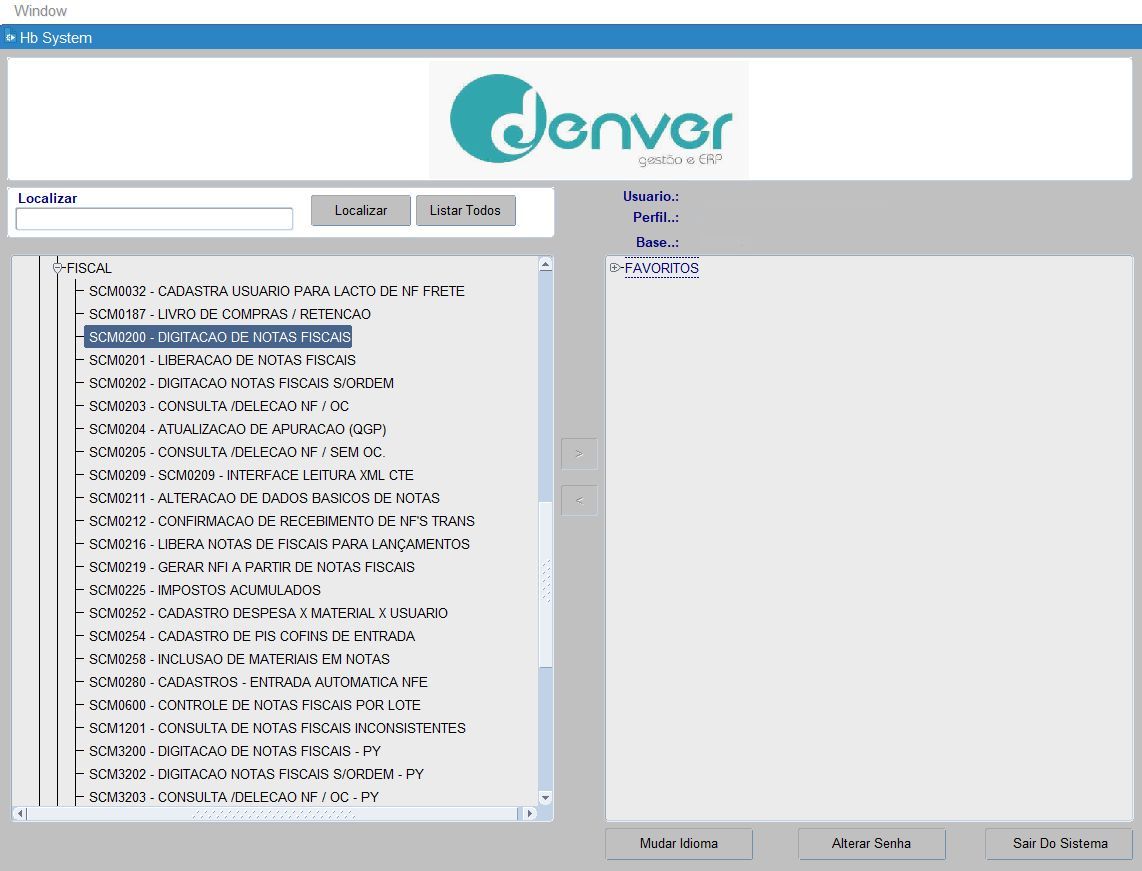Select SCM0203 - CONSULTA /DELECAO NF / OC
The width and height of the screenshot is (1142, 871).
click(218, 406)
